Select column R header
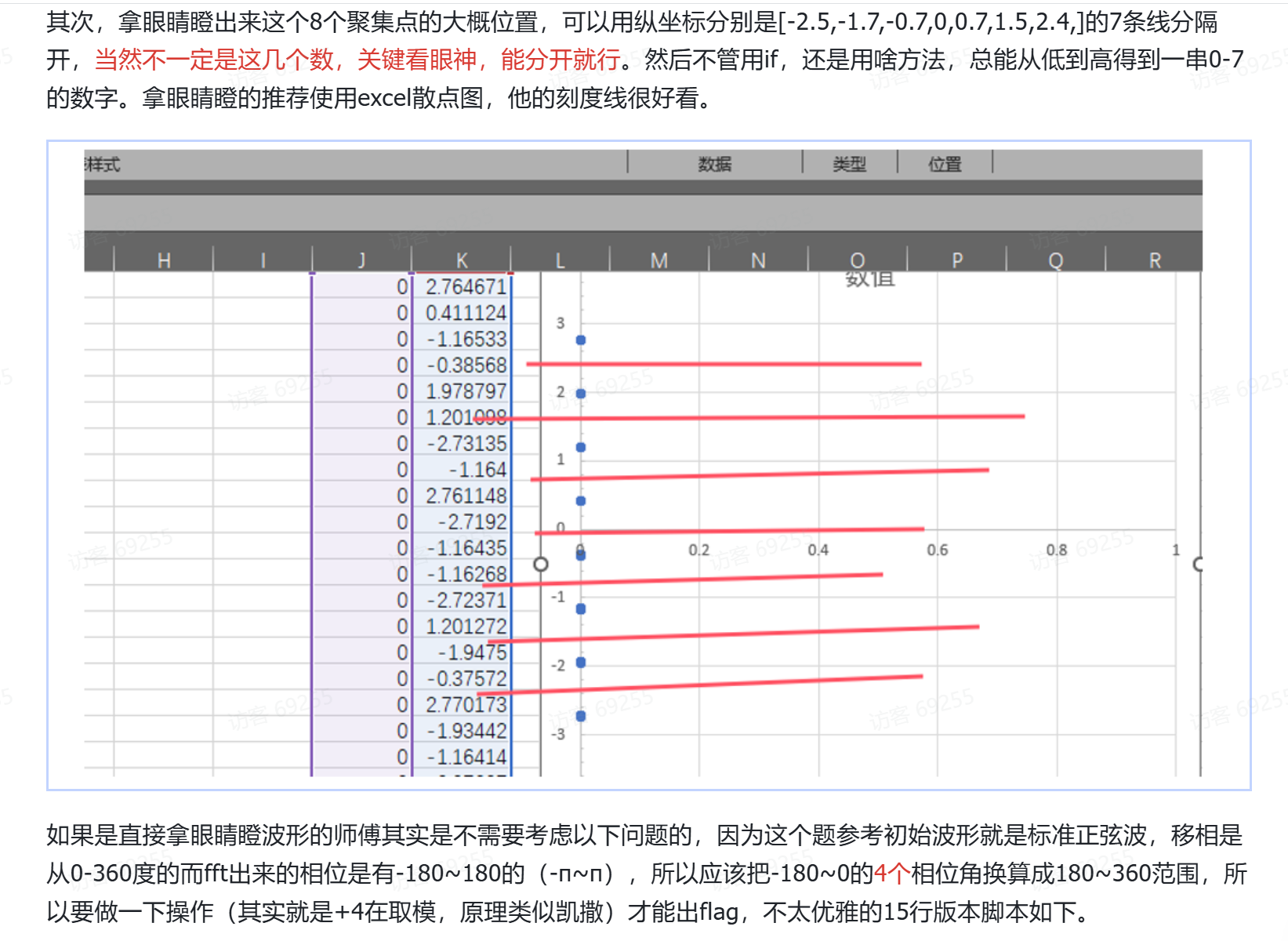The image size is (1288, 941). click(1155, 260)
